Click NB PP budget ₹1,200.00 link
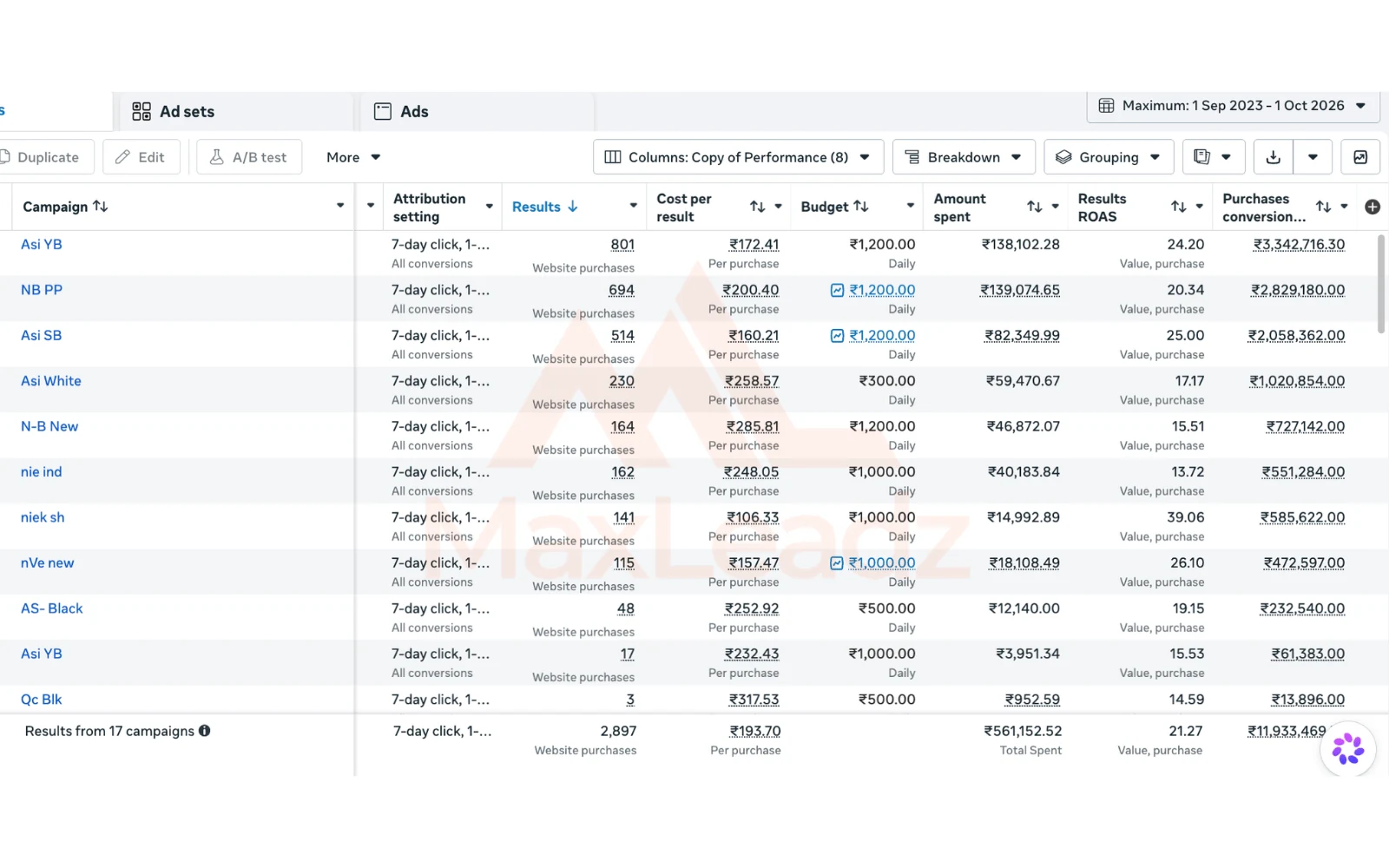Screen dimensions: 1389x868 pyautogui.click(x=882, y=290)
